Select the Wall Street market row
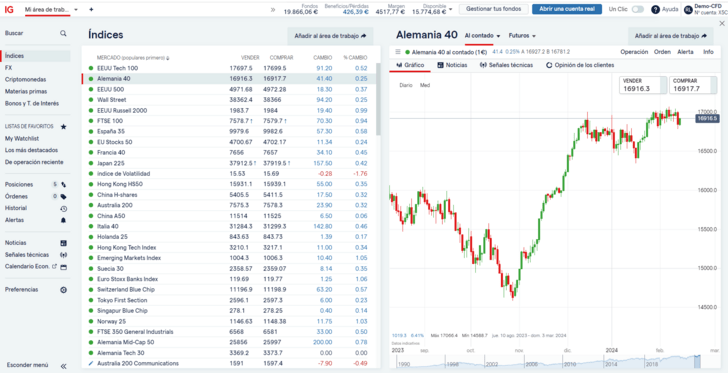The image size is (728, 373). pos(228,100)
